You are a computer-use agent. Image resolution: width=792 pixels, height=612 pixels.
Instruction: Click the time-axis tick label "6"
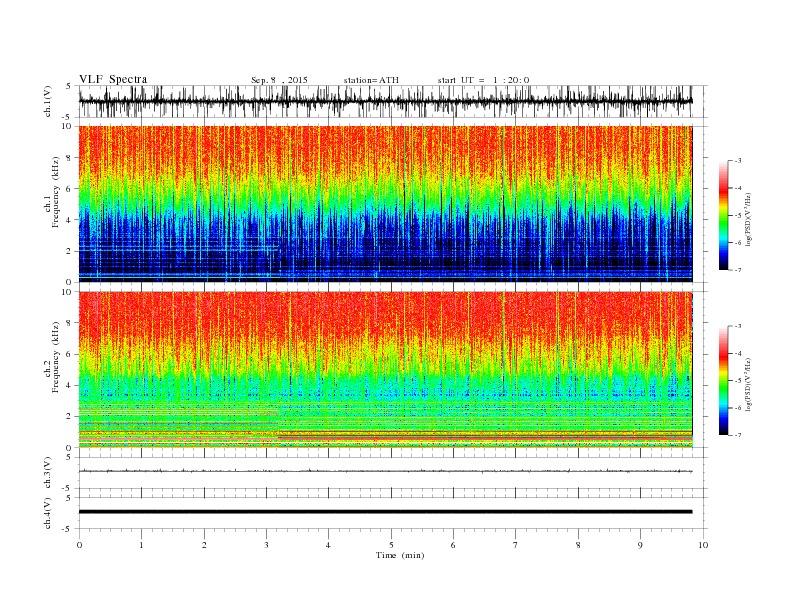[453, 545]
